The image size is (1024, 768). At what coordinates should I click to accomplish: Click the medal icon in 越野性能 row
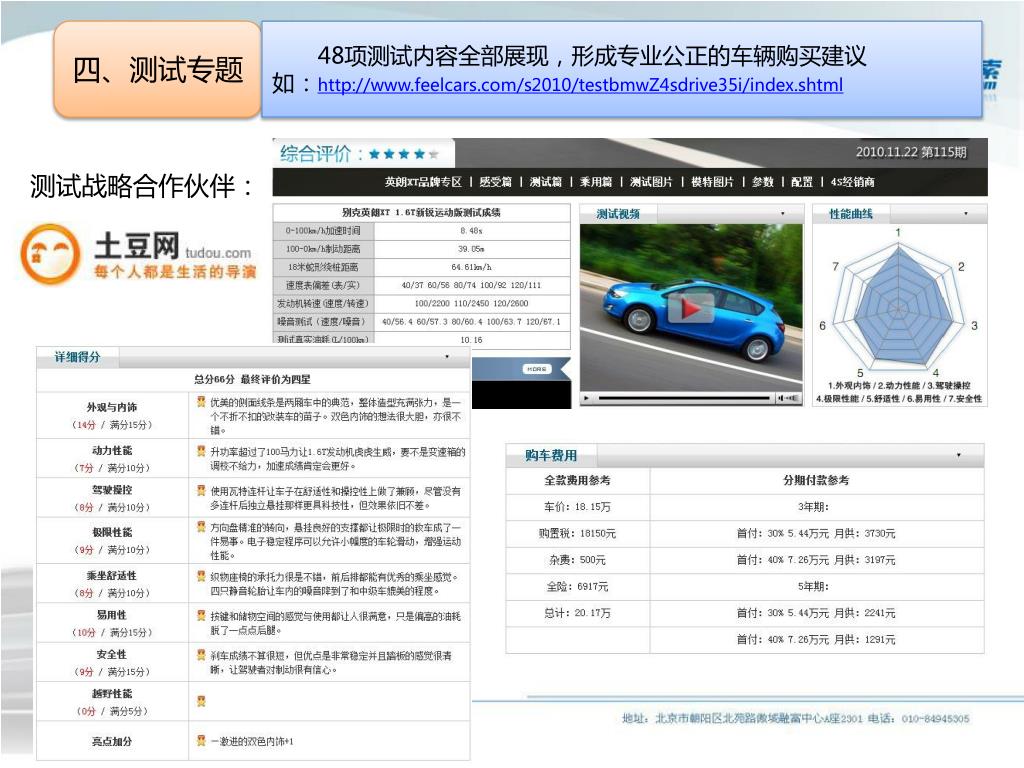point(201,701)
